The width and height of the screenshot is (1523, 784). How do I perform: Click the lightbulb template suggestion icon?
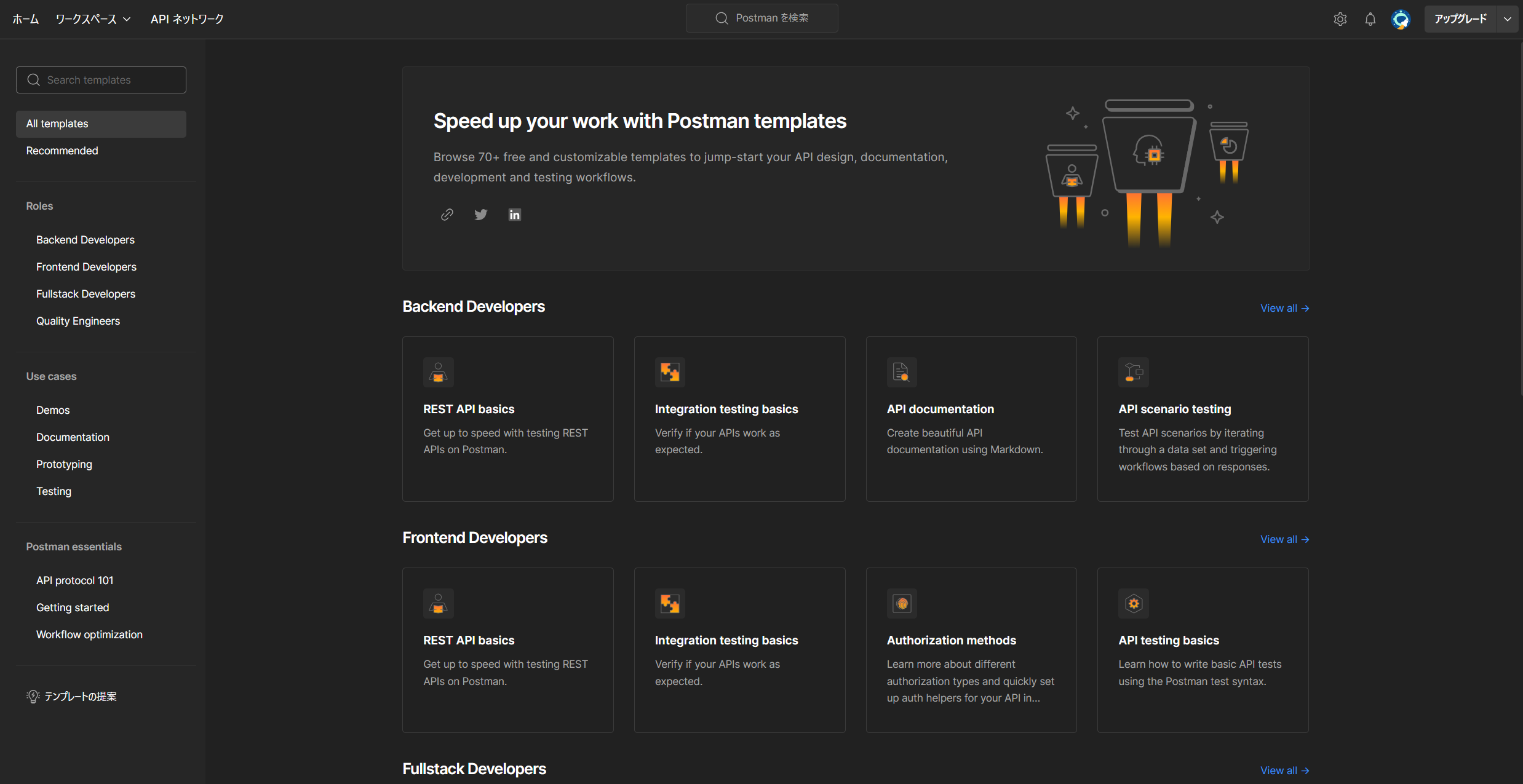33,696
